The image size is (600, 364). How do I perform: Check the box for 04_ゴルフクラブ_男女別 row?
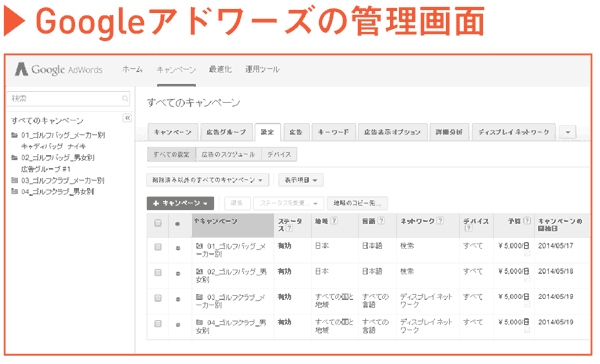(x=158, y=324)
